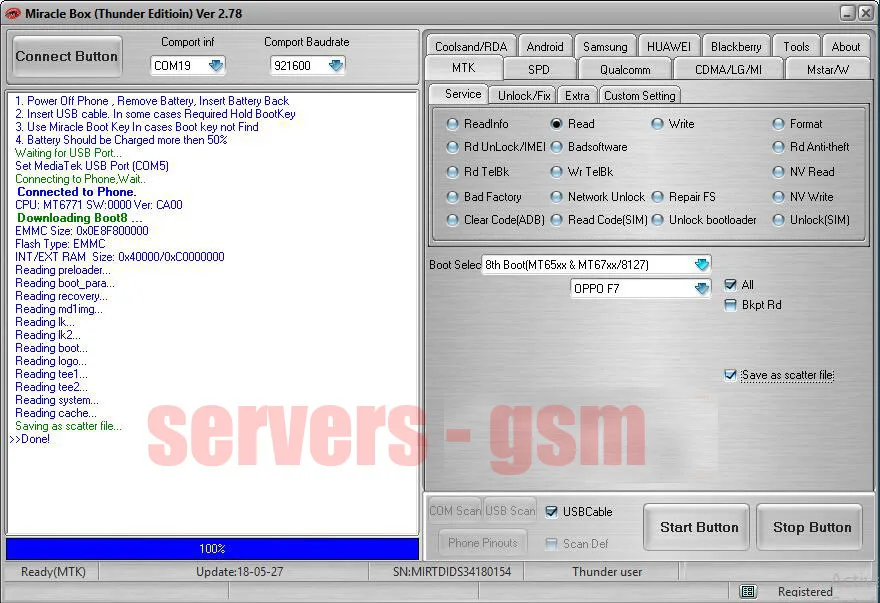
Task: Click the Stop Button
Action: pos(810,527)
